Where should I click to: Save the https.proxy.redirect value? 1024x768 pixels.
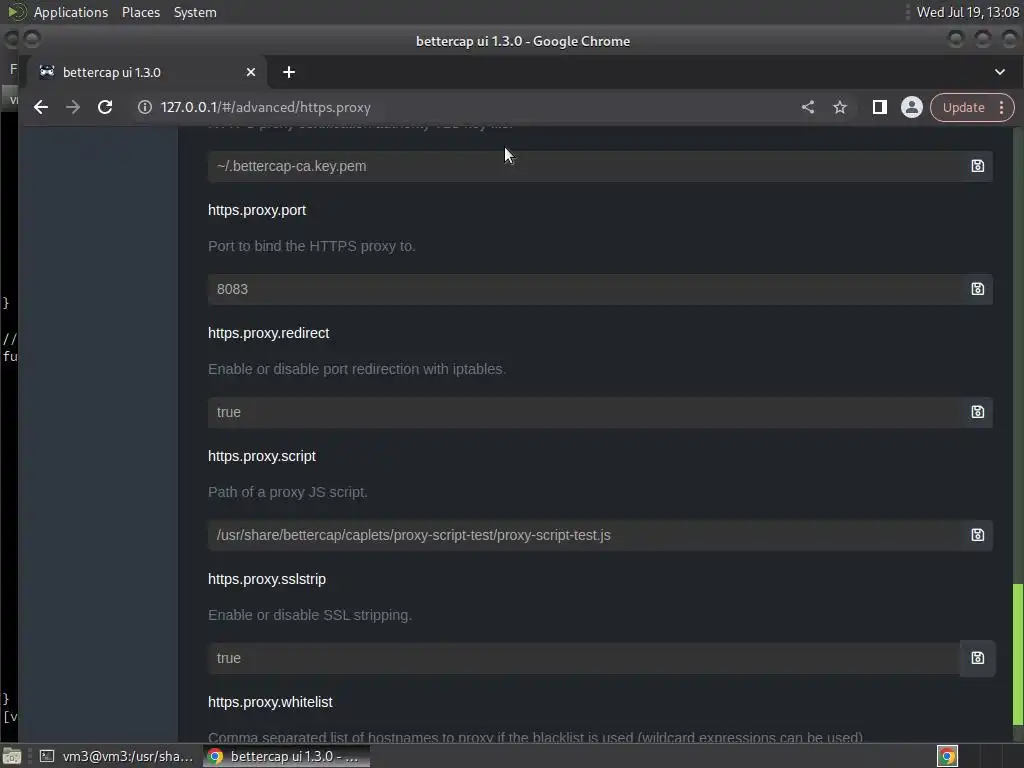(x=977, y=412)
